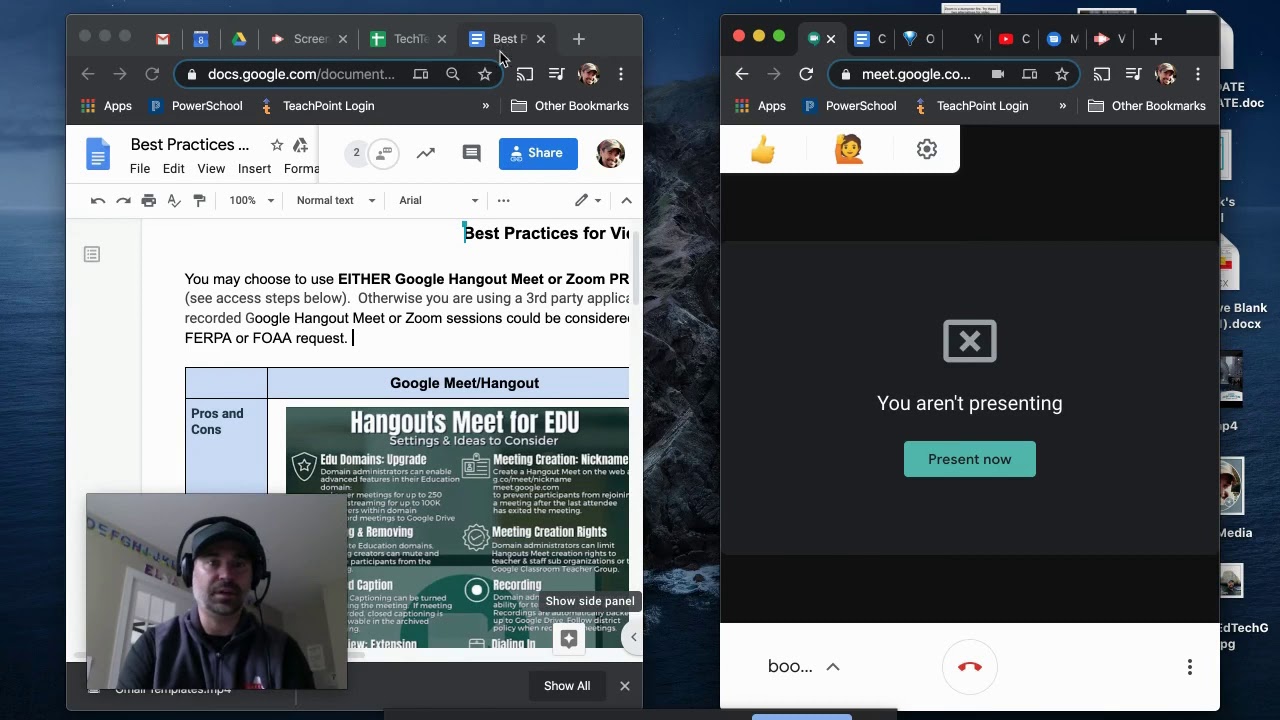Click the Present now button
This screenshot has width=1280, height=720.
pos(970,459)
